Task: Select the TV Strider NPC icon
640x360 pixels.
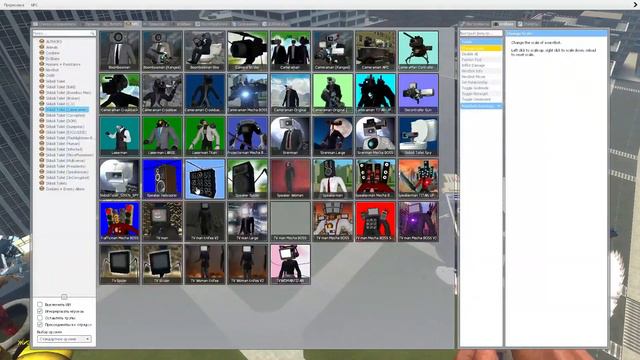Action: (x=162, y=264)
